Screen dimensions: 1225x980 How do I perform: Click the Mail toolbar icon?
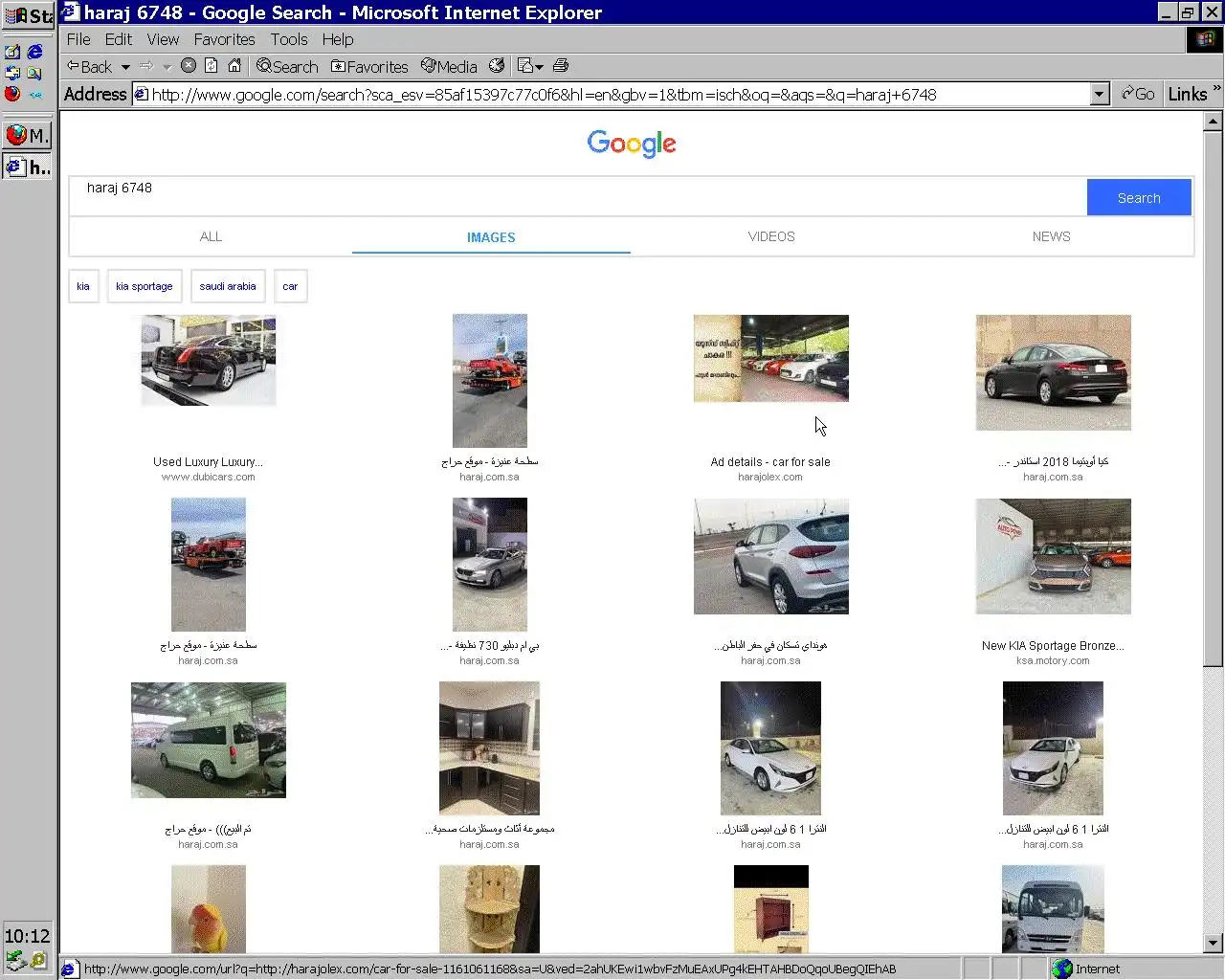tap(524, 66)
